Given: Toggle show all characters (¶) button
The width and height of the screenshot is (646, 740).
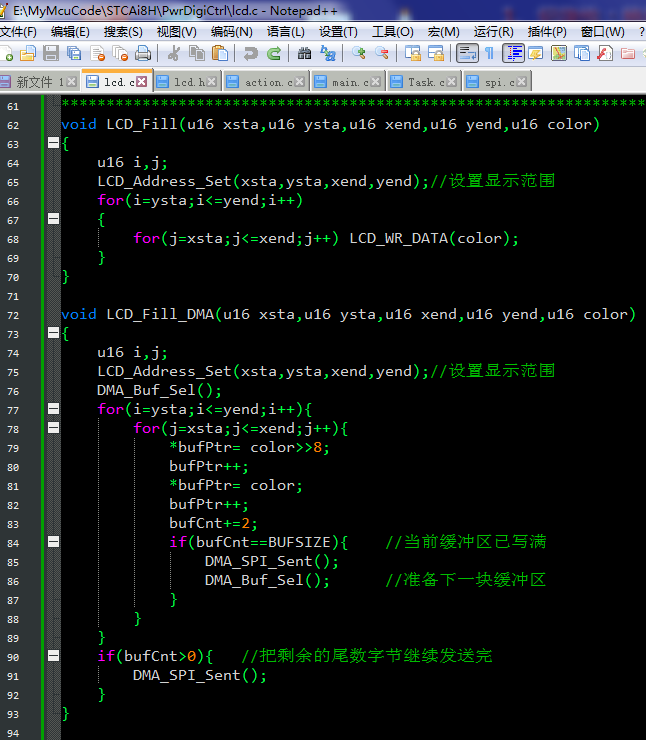Looking at the screenshot, I should click(489, 53).
